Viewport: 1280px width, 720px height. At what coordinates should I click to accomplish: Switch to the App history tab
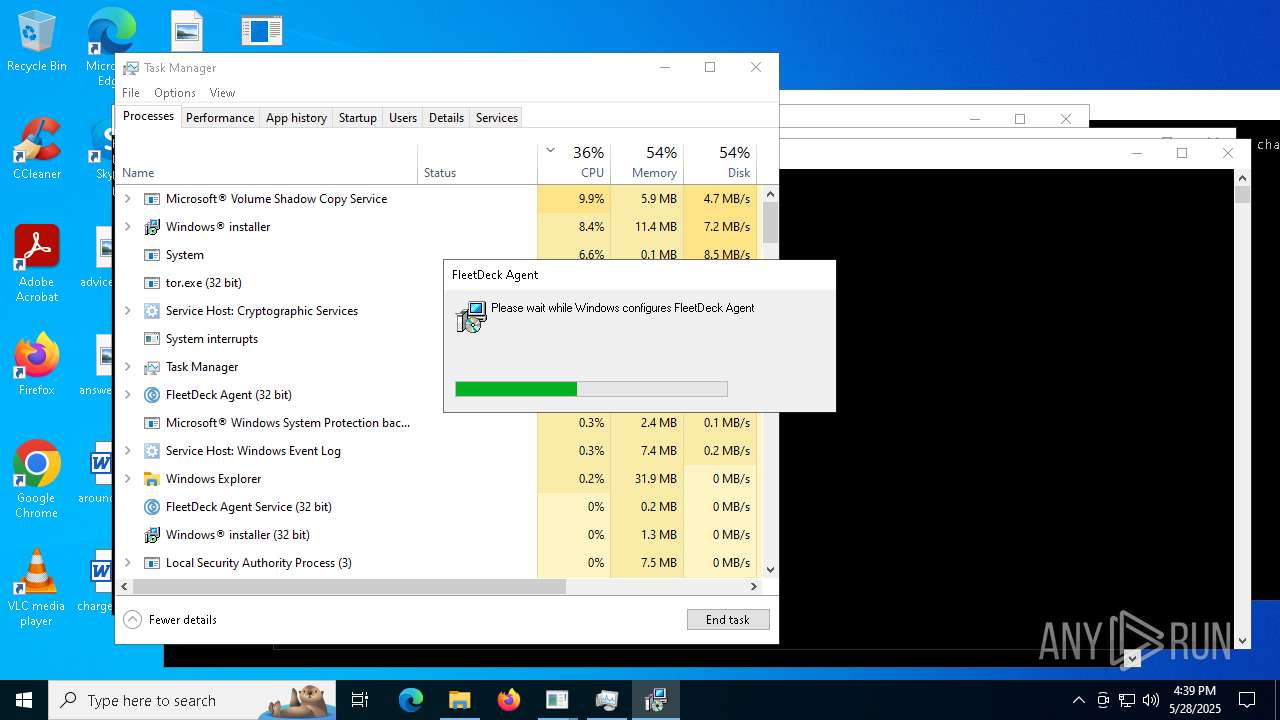point(296,117)
